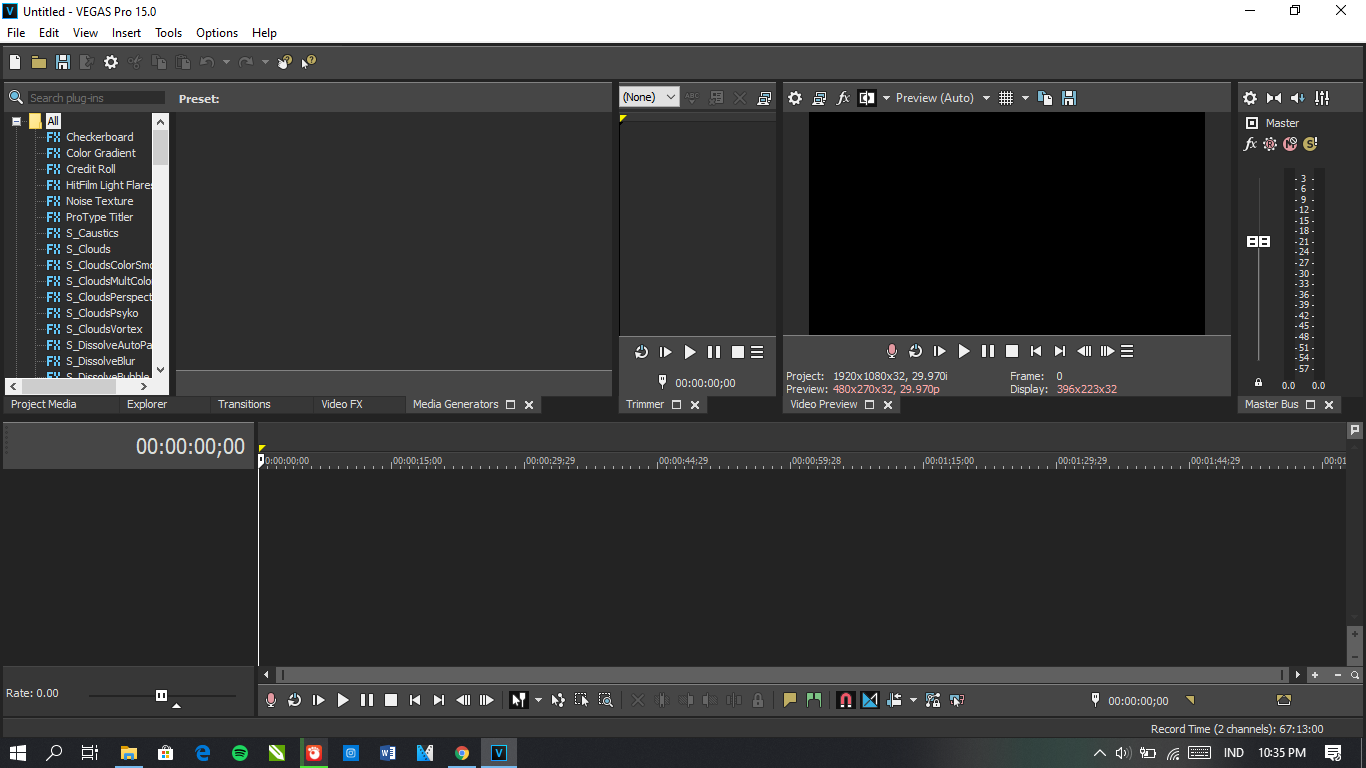Toggle Dim Output speaker icon

click(1298, 98)
